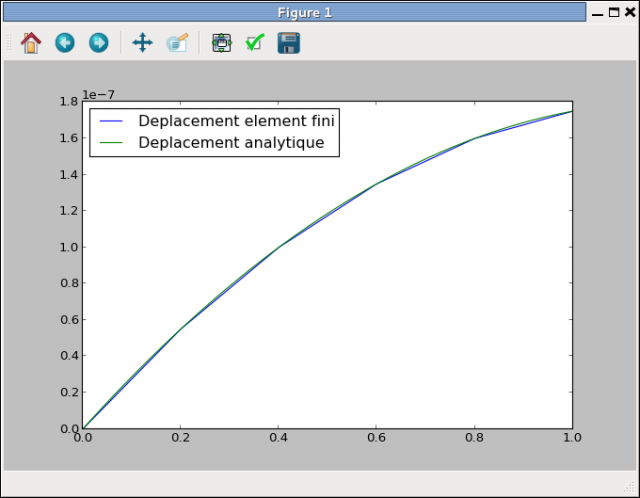Go forward to the next view
The width and height of the screenshot is (640, 498).
pyautogui.click(x=98, y=43)
